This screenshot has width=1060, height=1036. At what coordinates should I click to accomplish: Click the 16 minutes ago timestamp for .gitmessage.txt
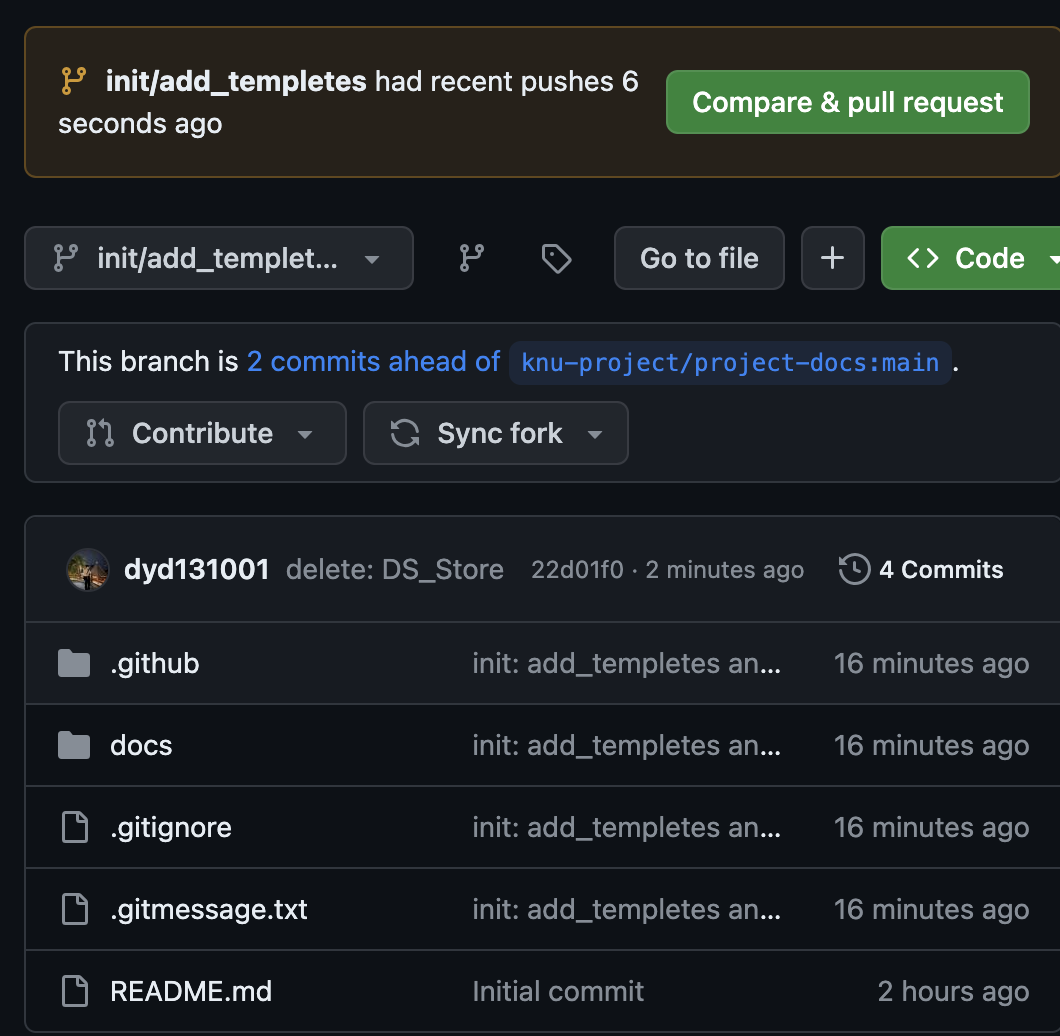(x=932, y=910)
